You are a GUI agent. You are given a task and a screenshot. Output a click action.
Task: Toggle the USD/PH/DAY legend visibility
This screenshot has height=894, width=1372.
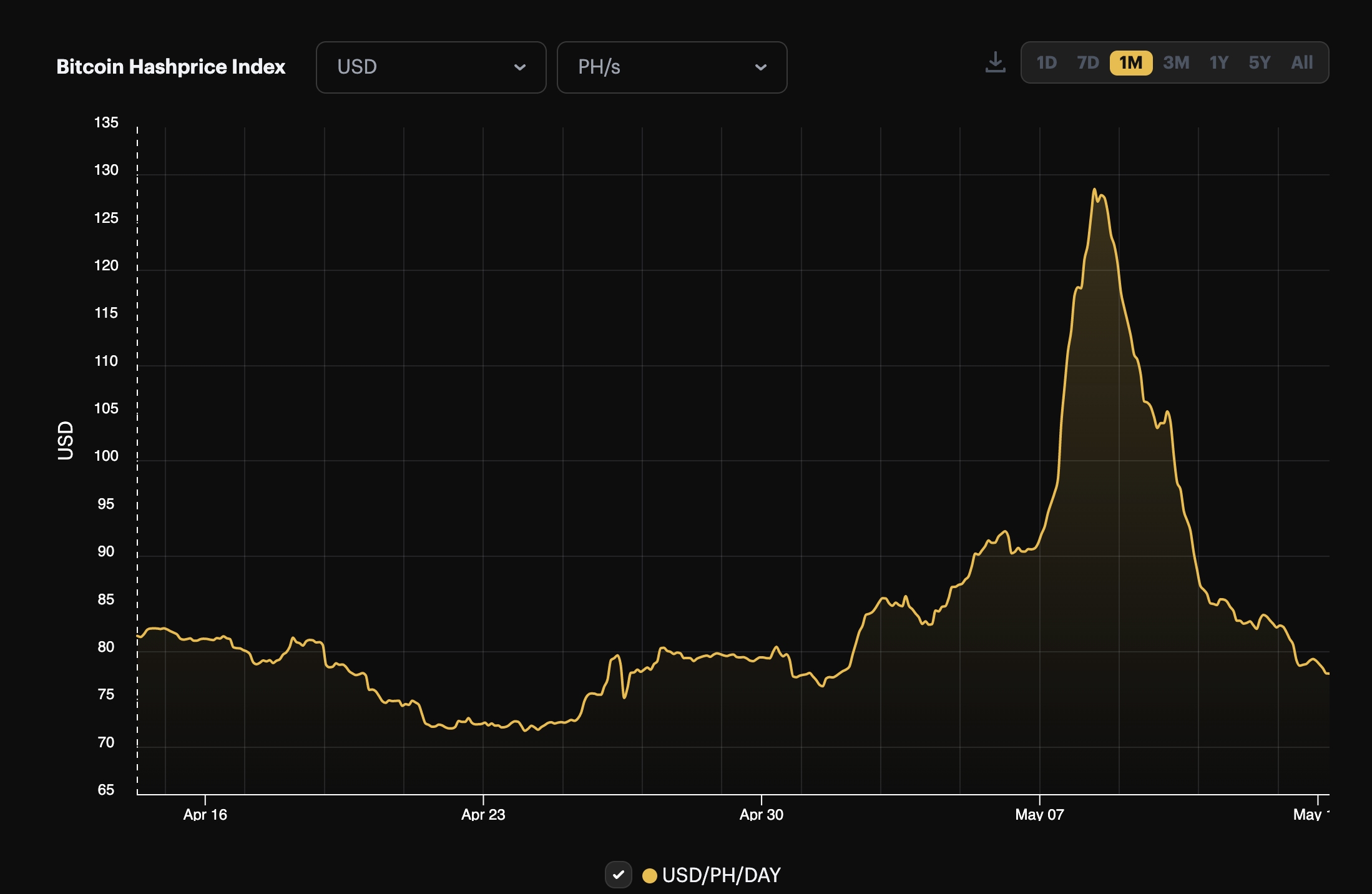click(x=619, y=875)
